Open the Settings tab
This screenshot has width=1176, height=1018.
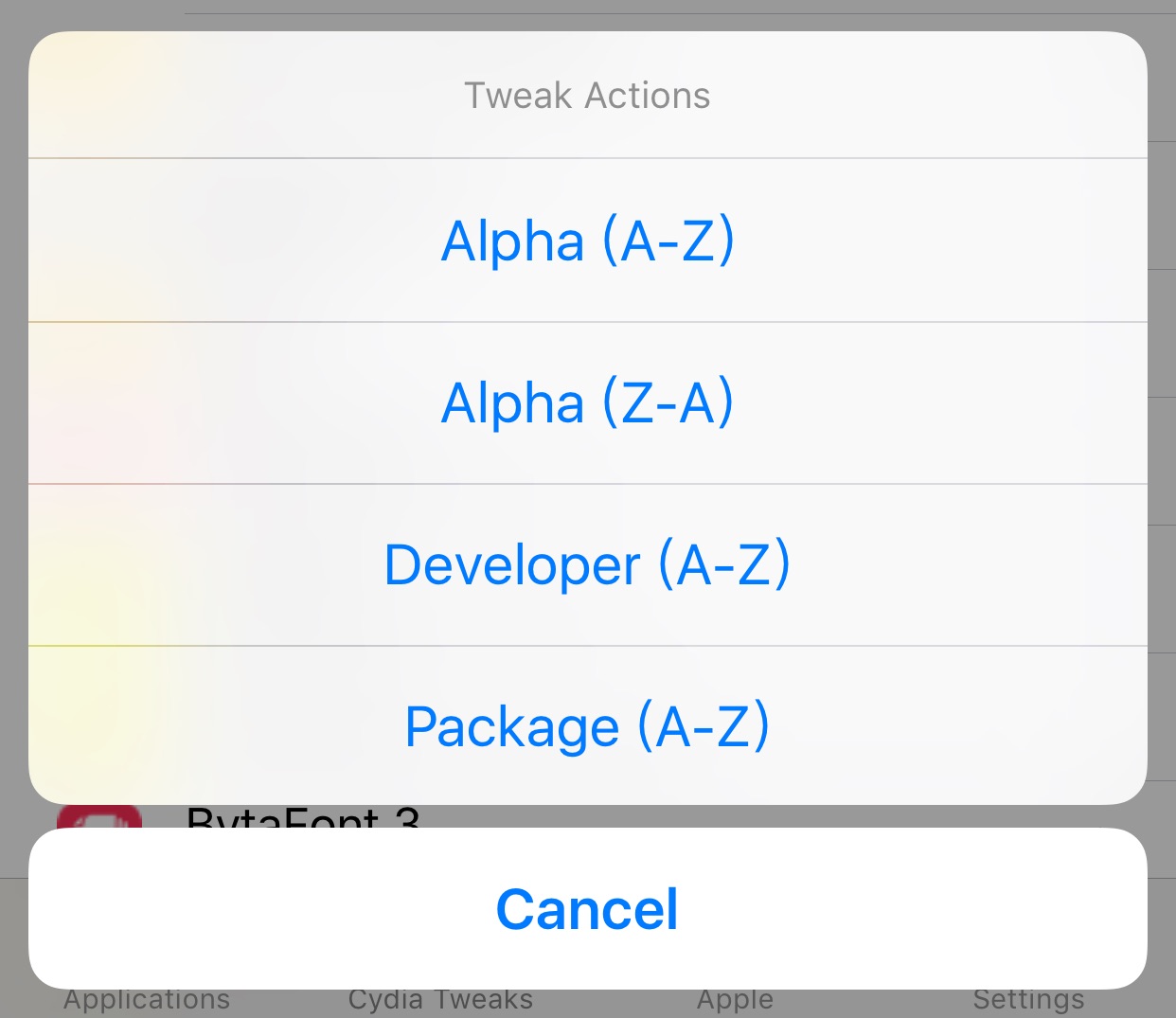(1029, 1002)
